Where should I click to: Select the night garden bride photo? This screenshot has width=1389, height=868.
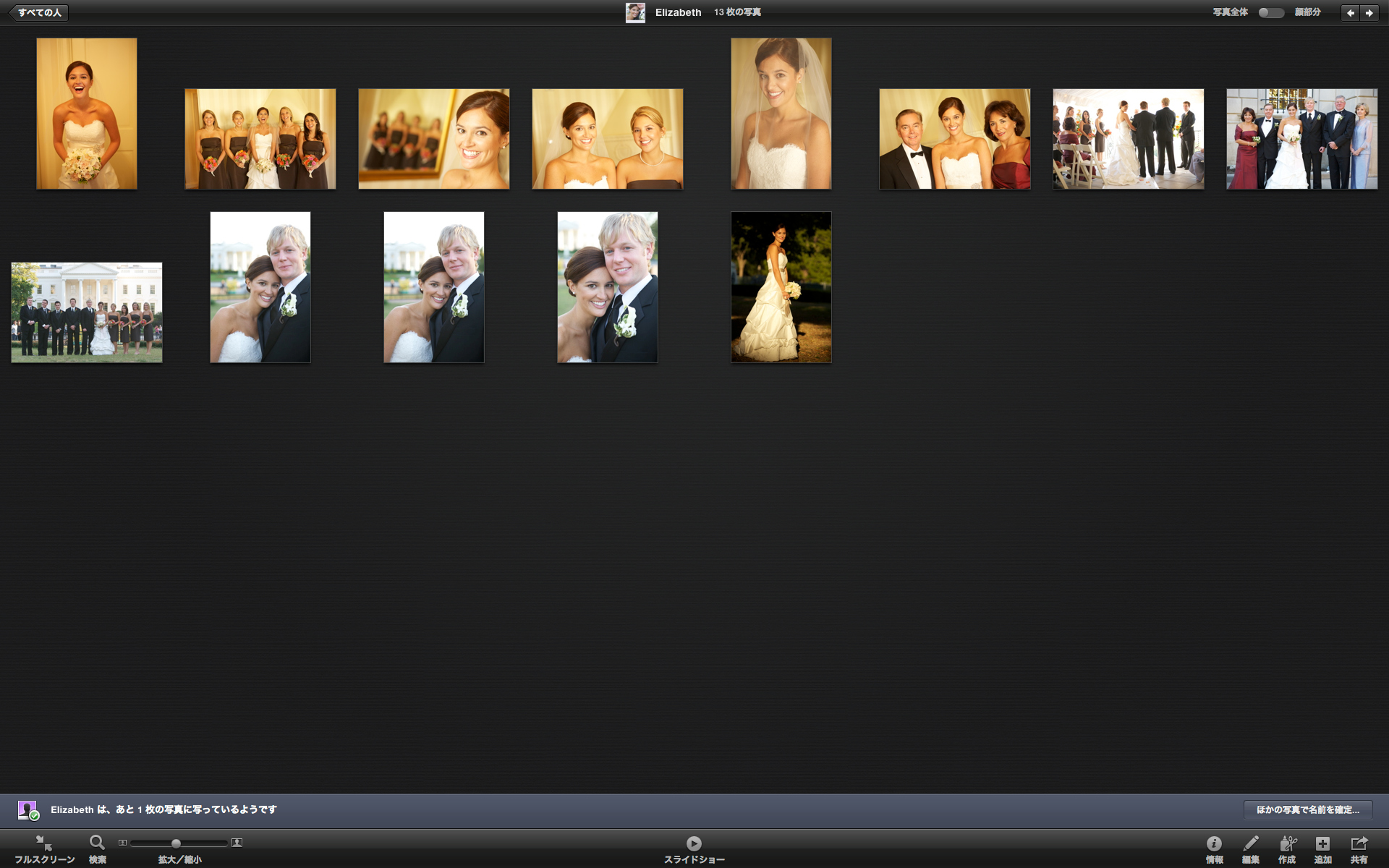click(x=781, y=287)
